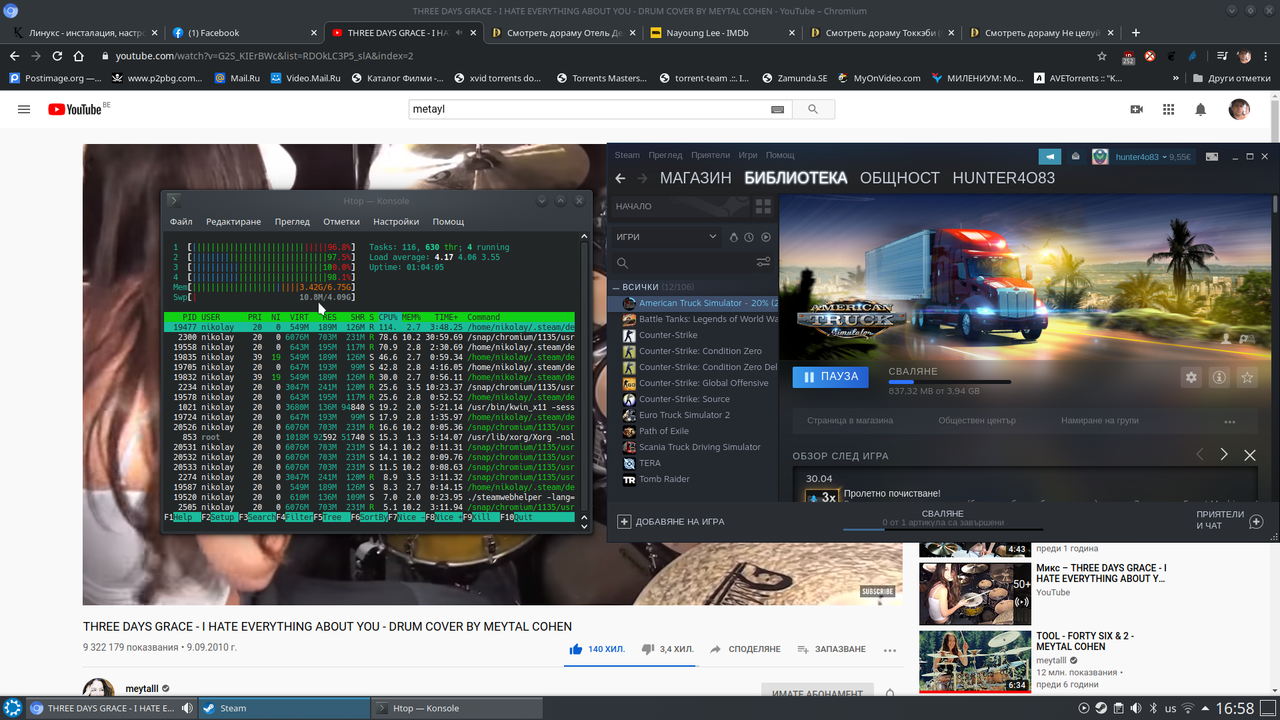Open YouTube notifications bell

click(x=1201, y=109)
